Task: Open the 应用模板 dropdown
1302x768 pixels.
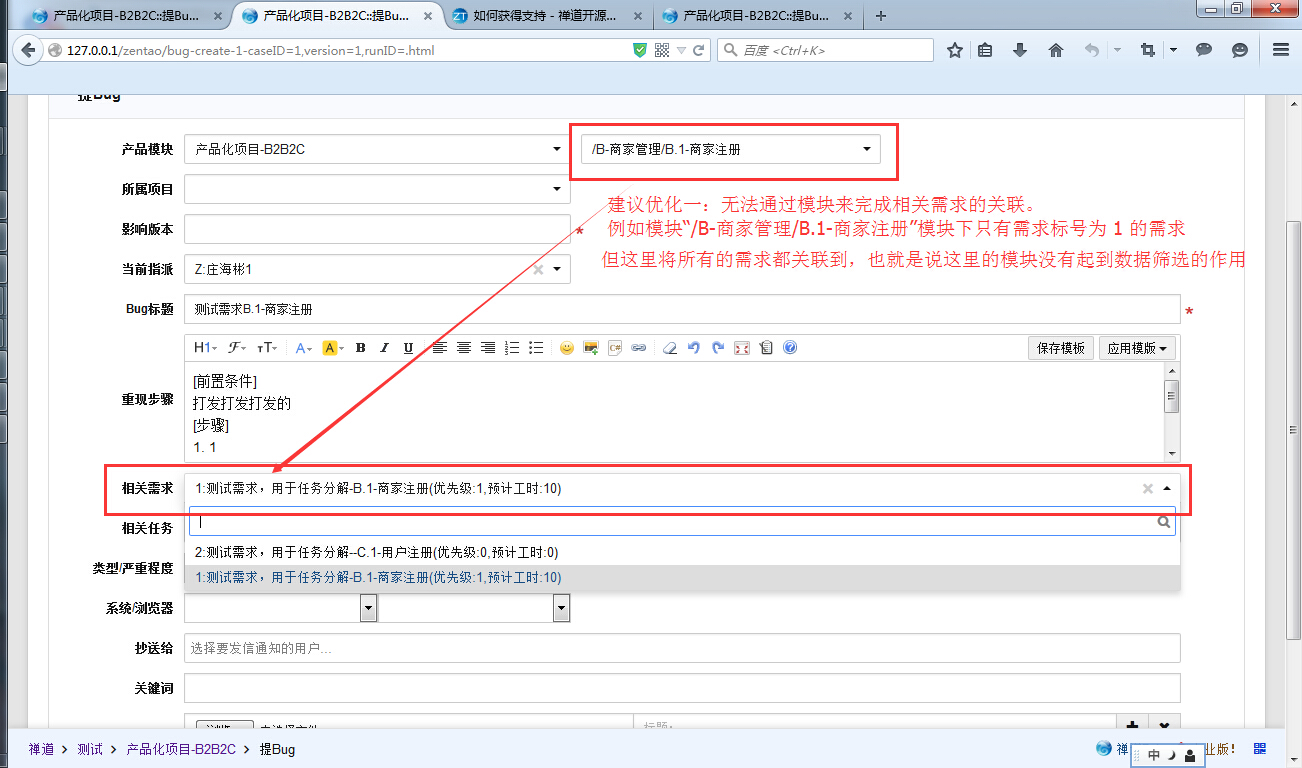Action: 1138,348
